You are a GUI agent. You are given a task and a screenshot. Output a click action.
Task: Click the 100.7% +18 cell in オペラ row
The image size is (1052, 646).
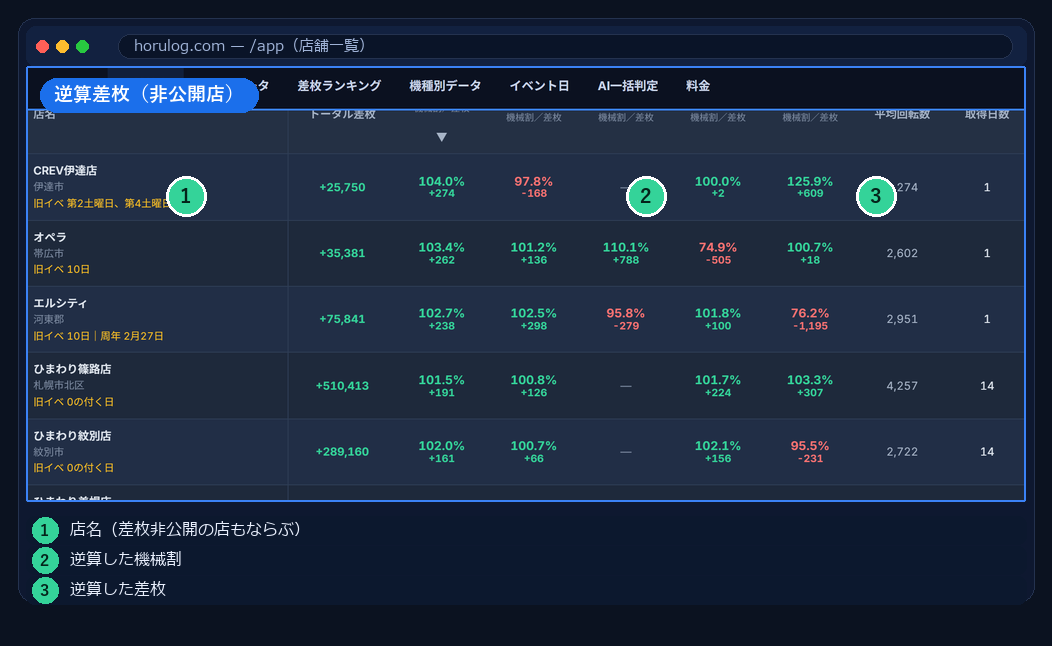click(x=810, y=253)
